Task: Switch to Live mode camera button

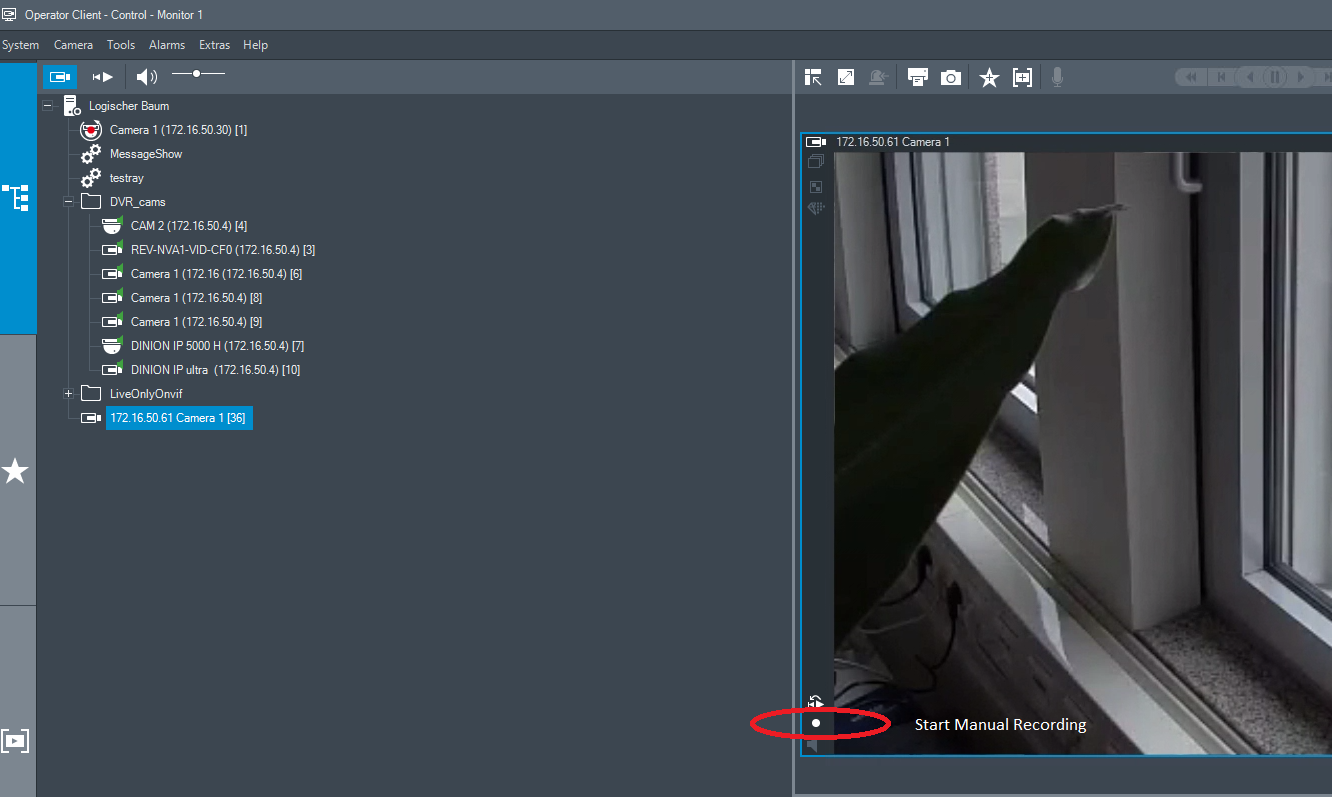Action: (x=60, y=76)
